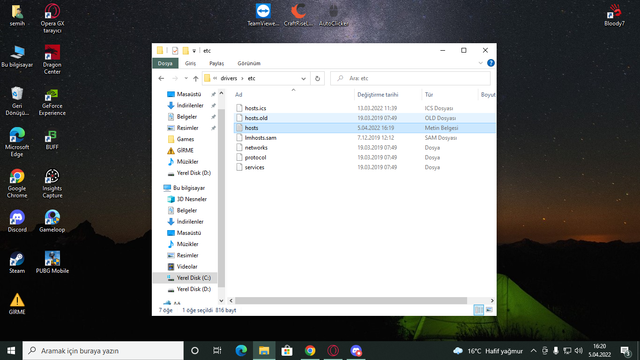Show hidden tray icons chevron

(533, 351)
